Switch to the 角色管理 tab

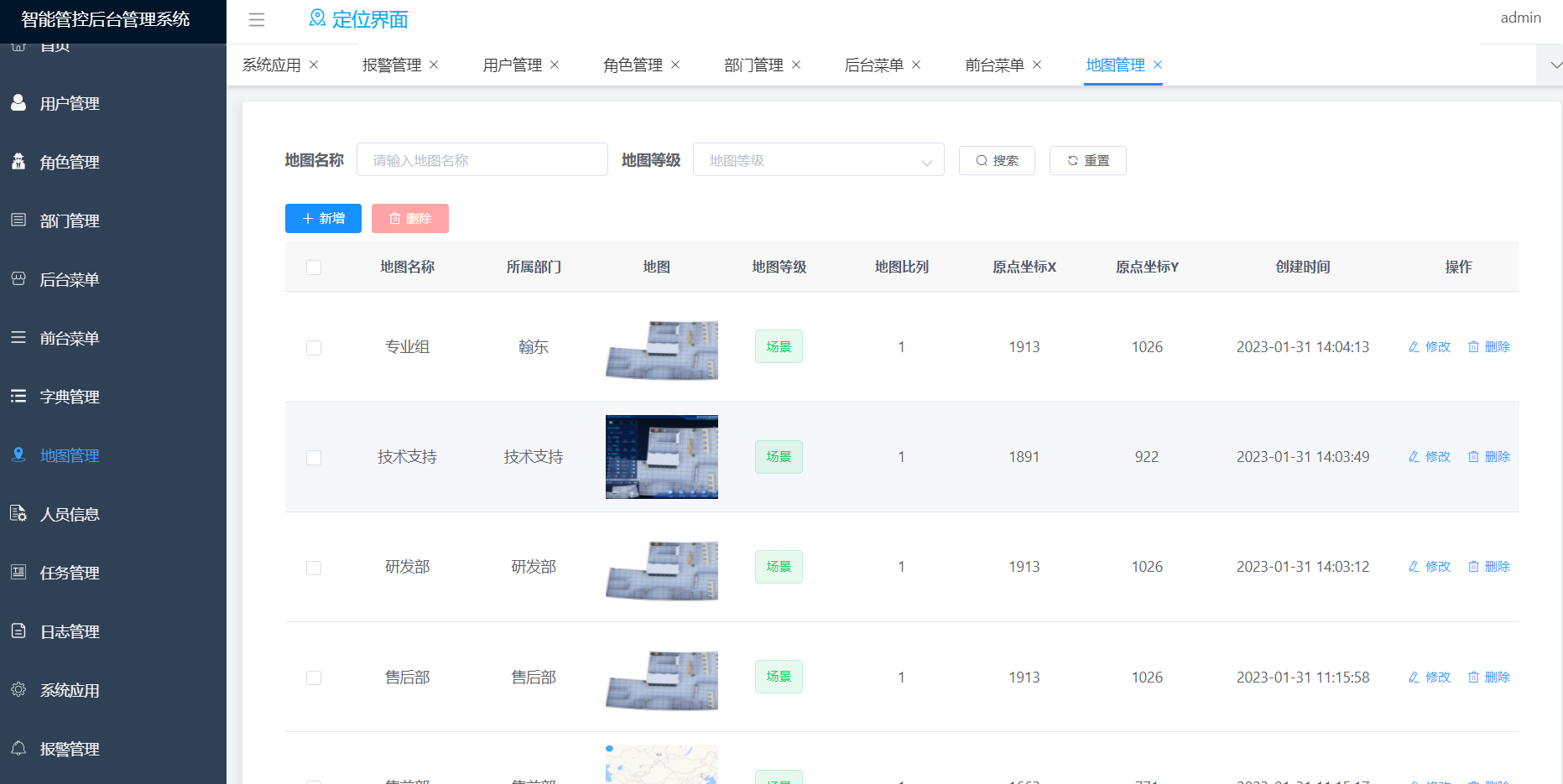pos(633,65)
